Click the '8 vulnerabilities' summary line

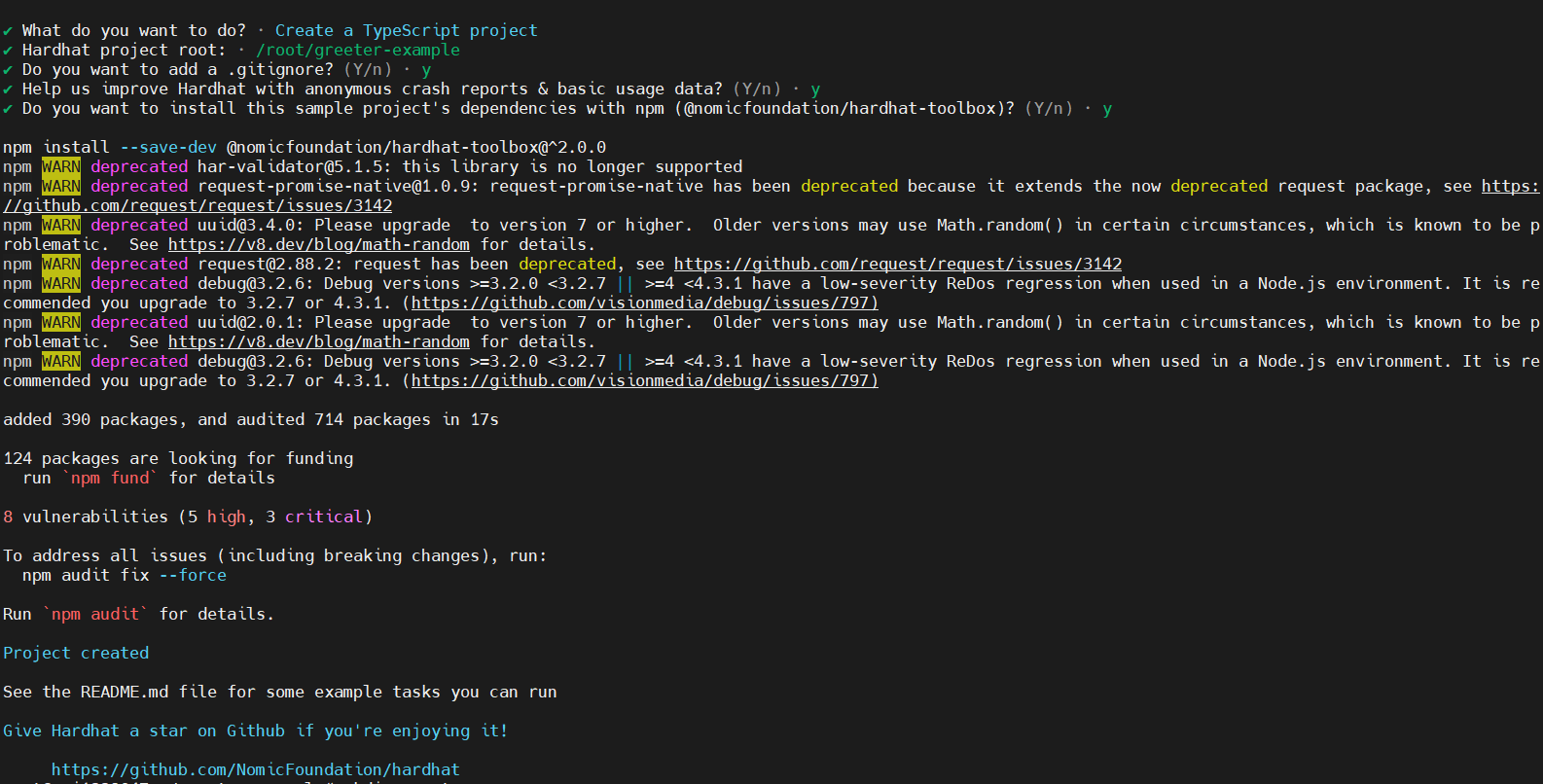pos(188,517)
